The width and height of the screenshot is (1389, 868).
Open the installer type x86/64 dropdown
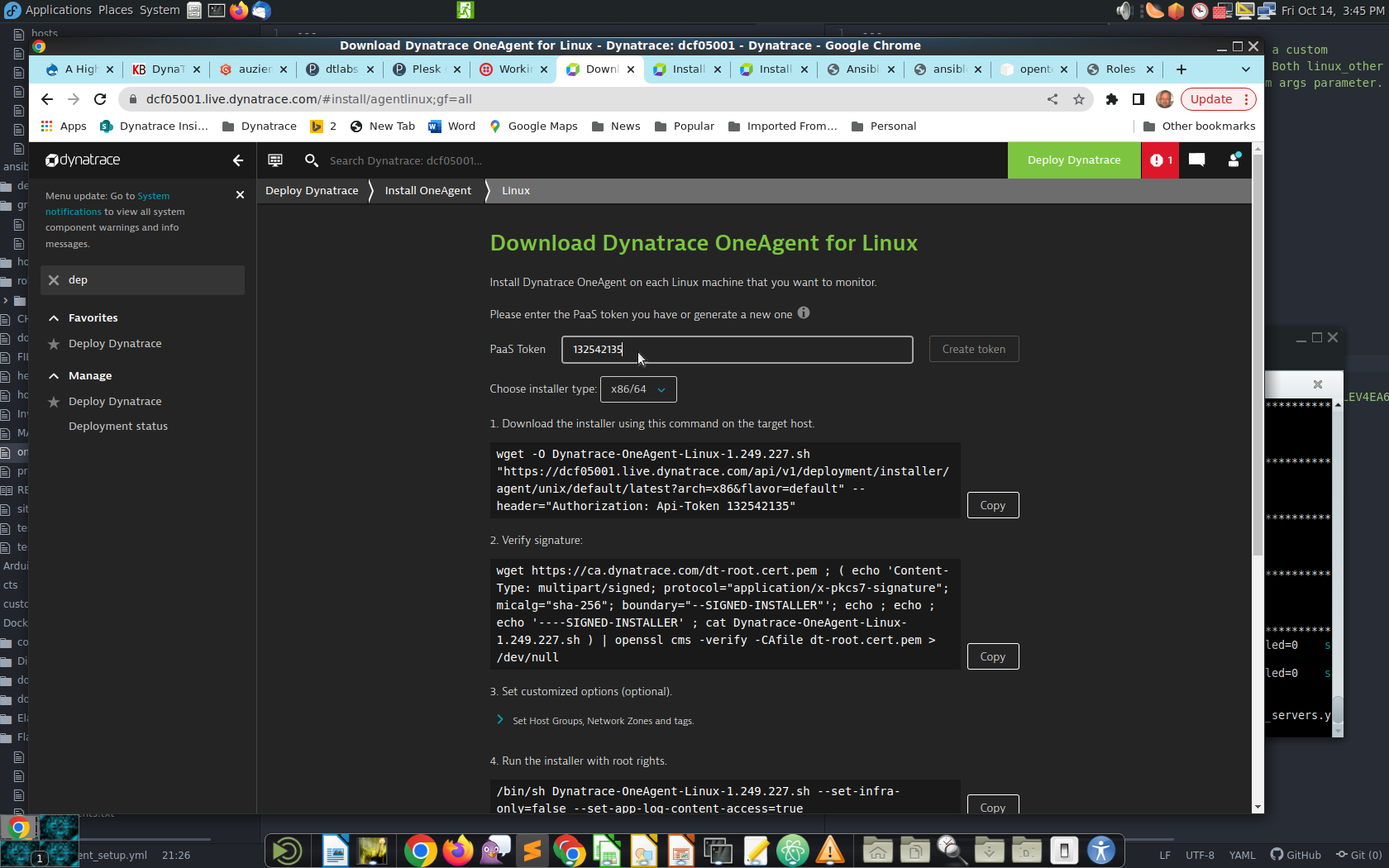point(638,389)
